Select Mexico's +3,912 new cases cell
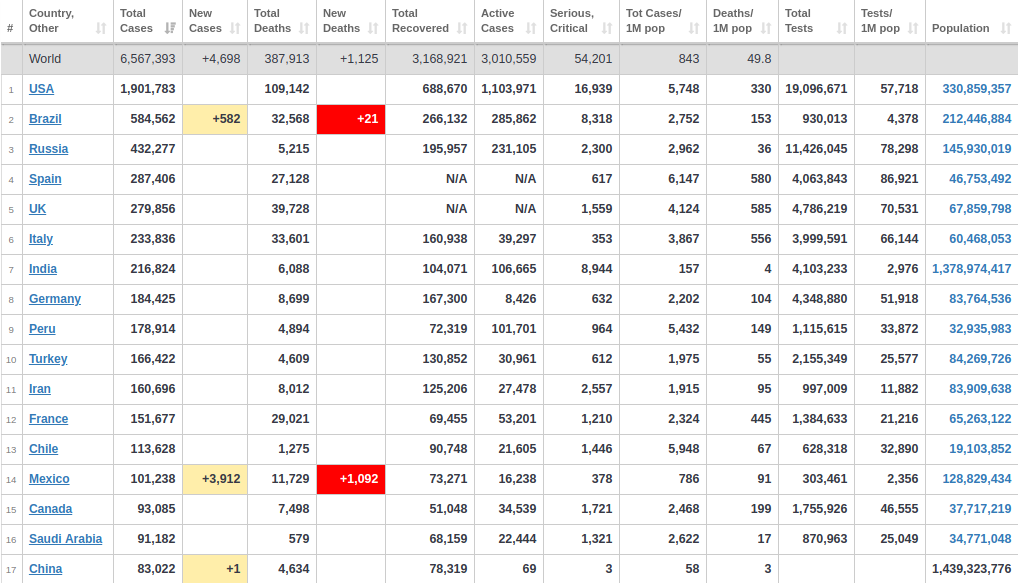This screenshot has height=583, width=1018. click(215, 479)
